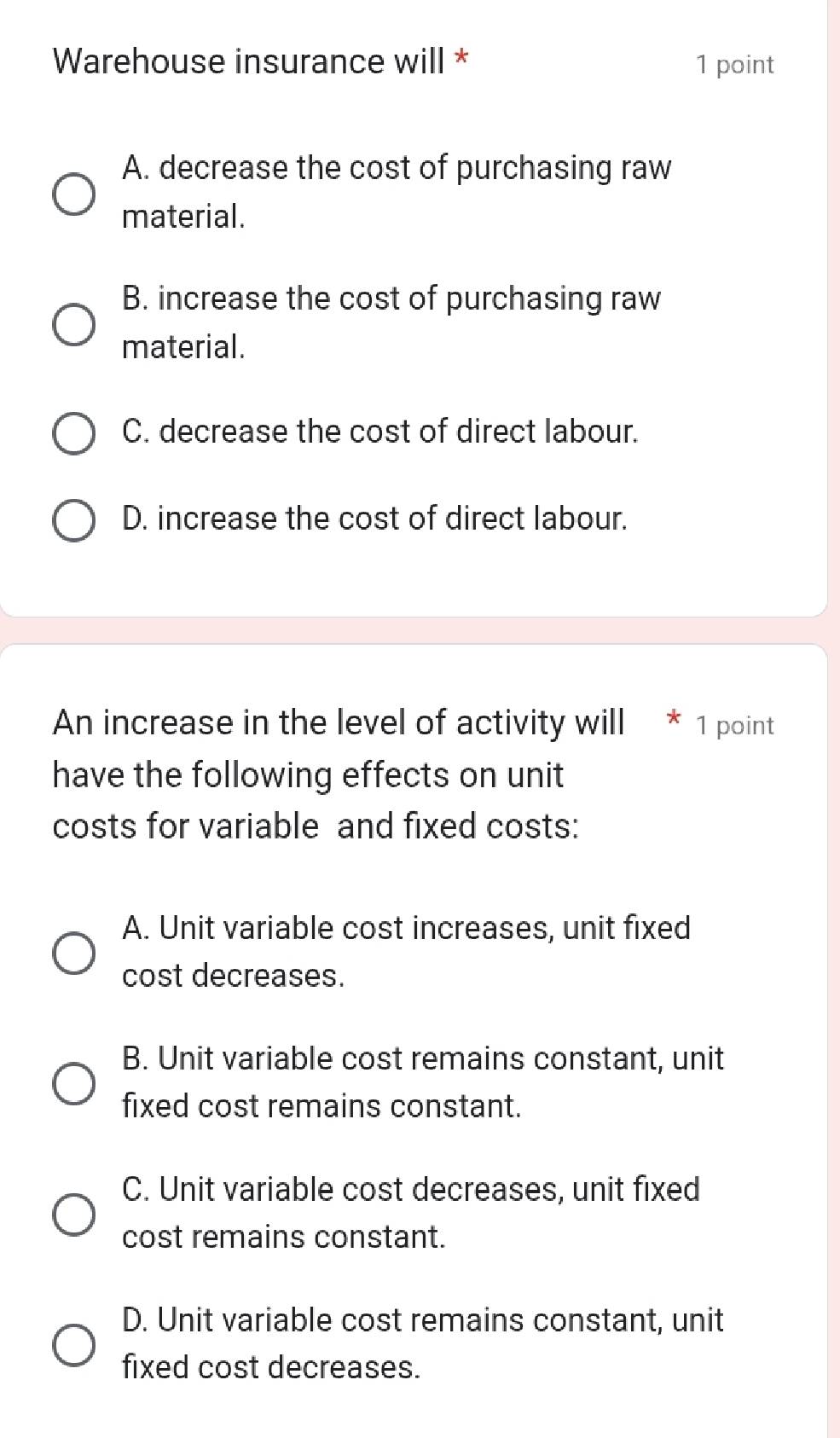
Task: Pick radio circle for 'C. decrease the cost of direct labour'
Action: pos(74,434)
